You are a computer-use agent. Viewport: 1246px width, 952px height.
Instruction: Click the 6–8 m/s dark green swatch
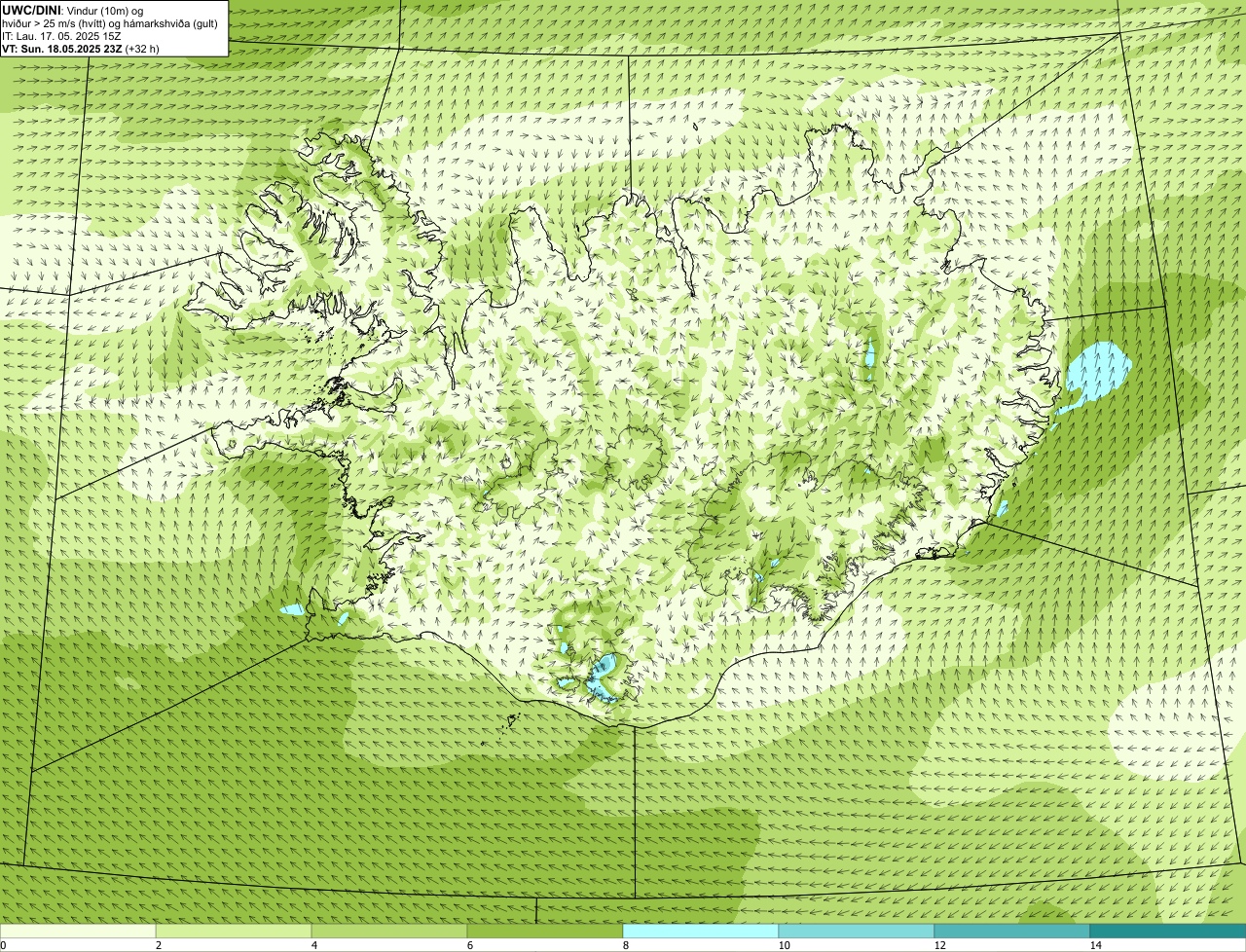(x=545, y=931)
